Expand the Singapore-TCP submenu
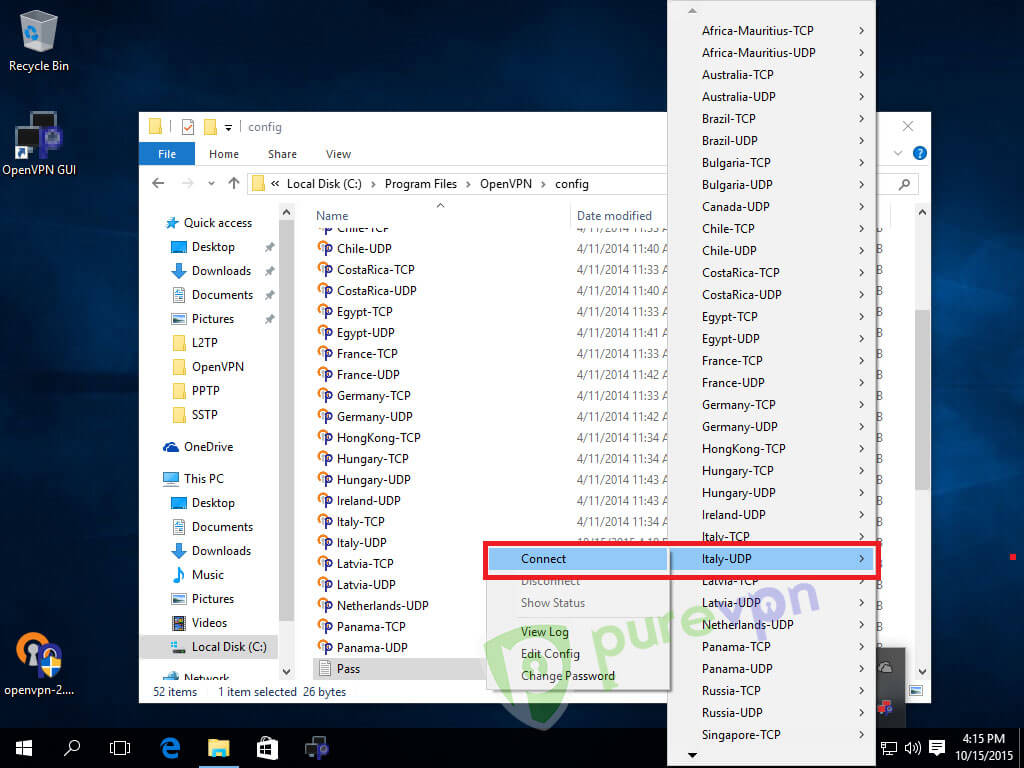Image resolution: width=1024 pixels, height=768 pixels. pyautogui.click(x=773, y=735)
